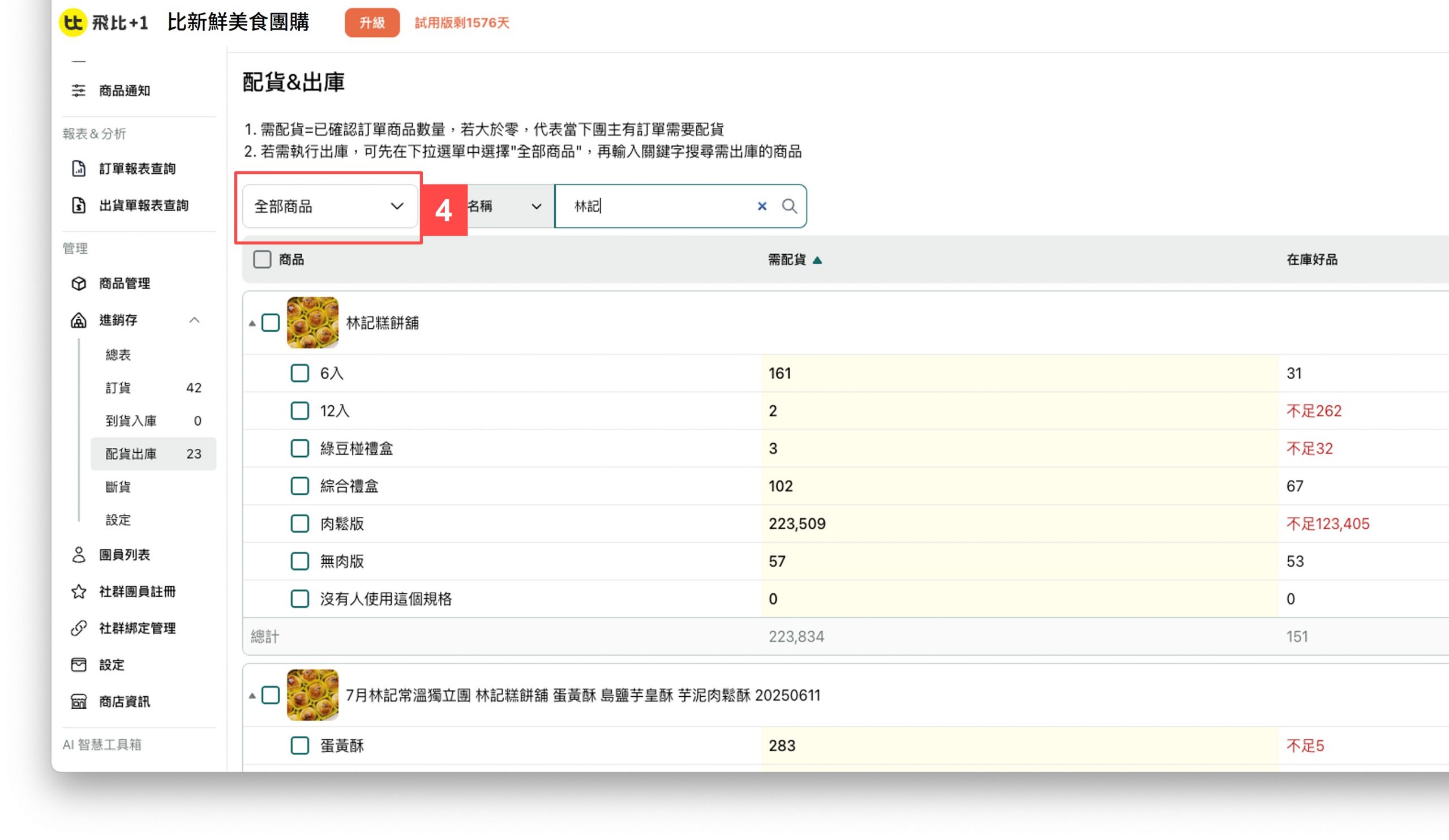This screenshot has width=1449, height=840.
Task: Tick the 綠豆椪禮盒 checkbox
Action: (299, 448)
